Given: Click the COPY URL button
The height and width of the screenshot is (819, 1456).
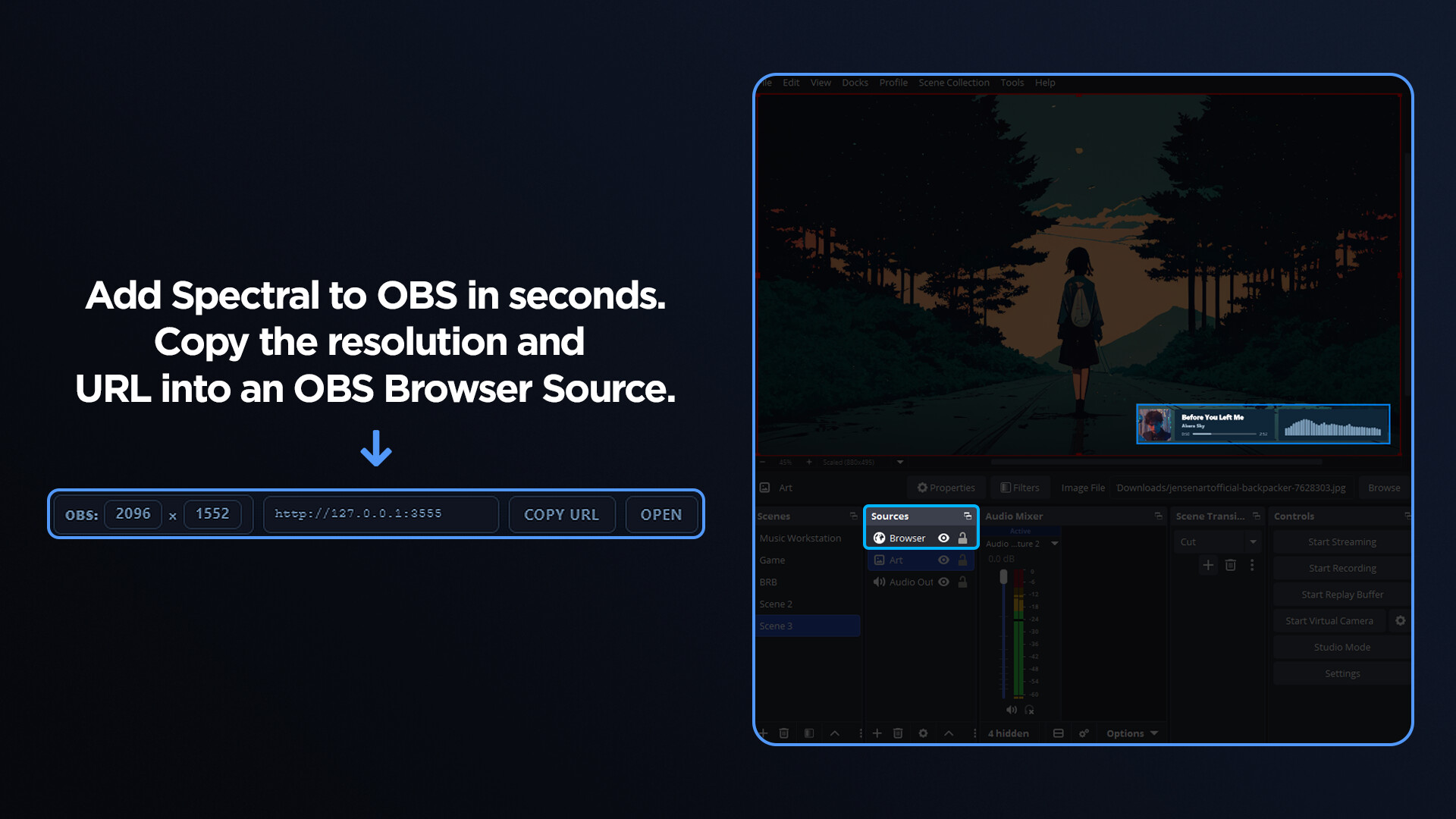Looking at the screenshot, I should point(562,514).
